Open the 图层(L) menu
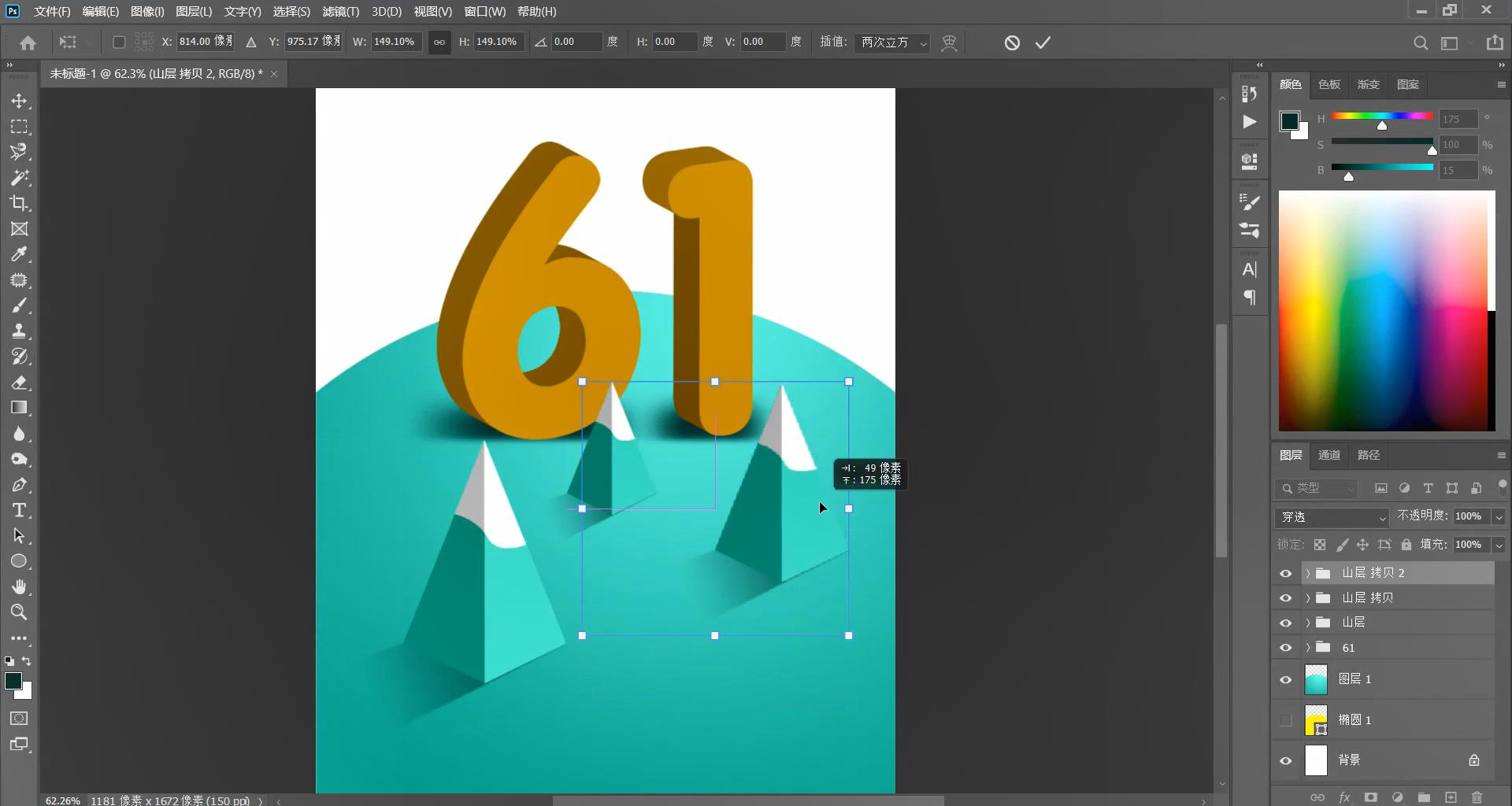The width and height of the screenshot is (1512, 806). pos(194,12)
